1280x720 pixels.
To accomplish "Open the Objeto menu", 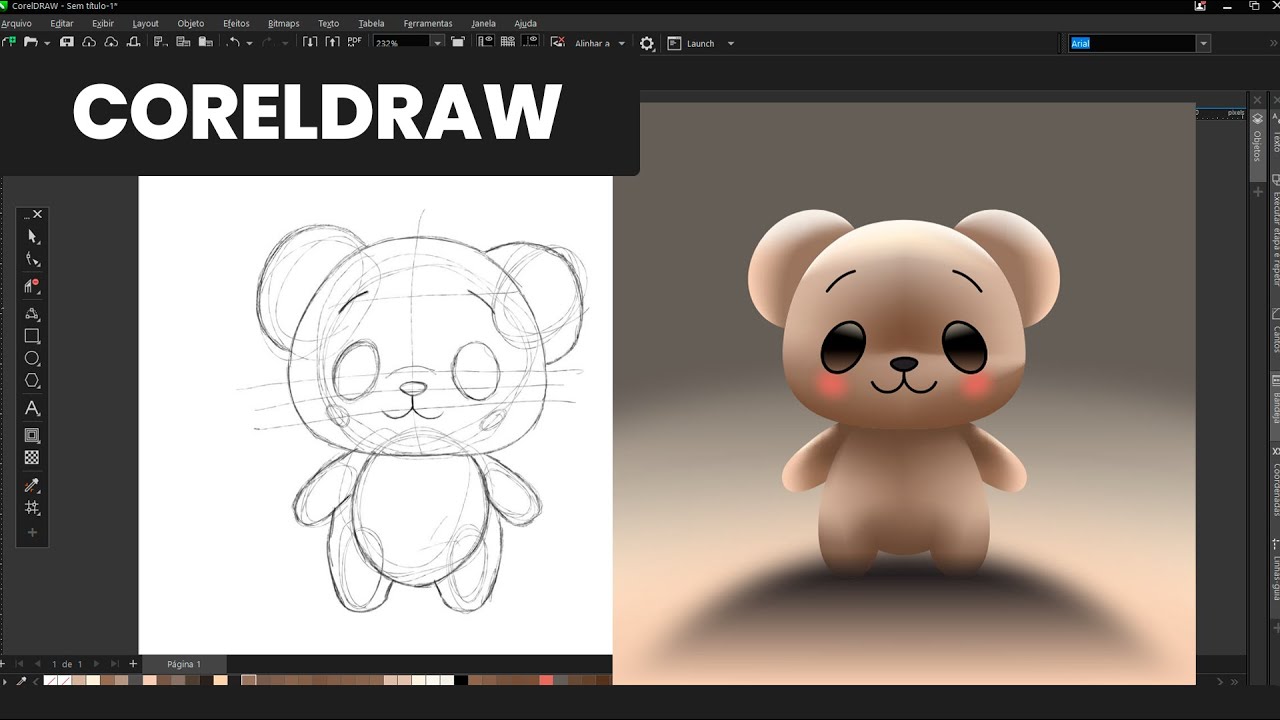I will [191, 23].
